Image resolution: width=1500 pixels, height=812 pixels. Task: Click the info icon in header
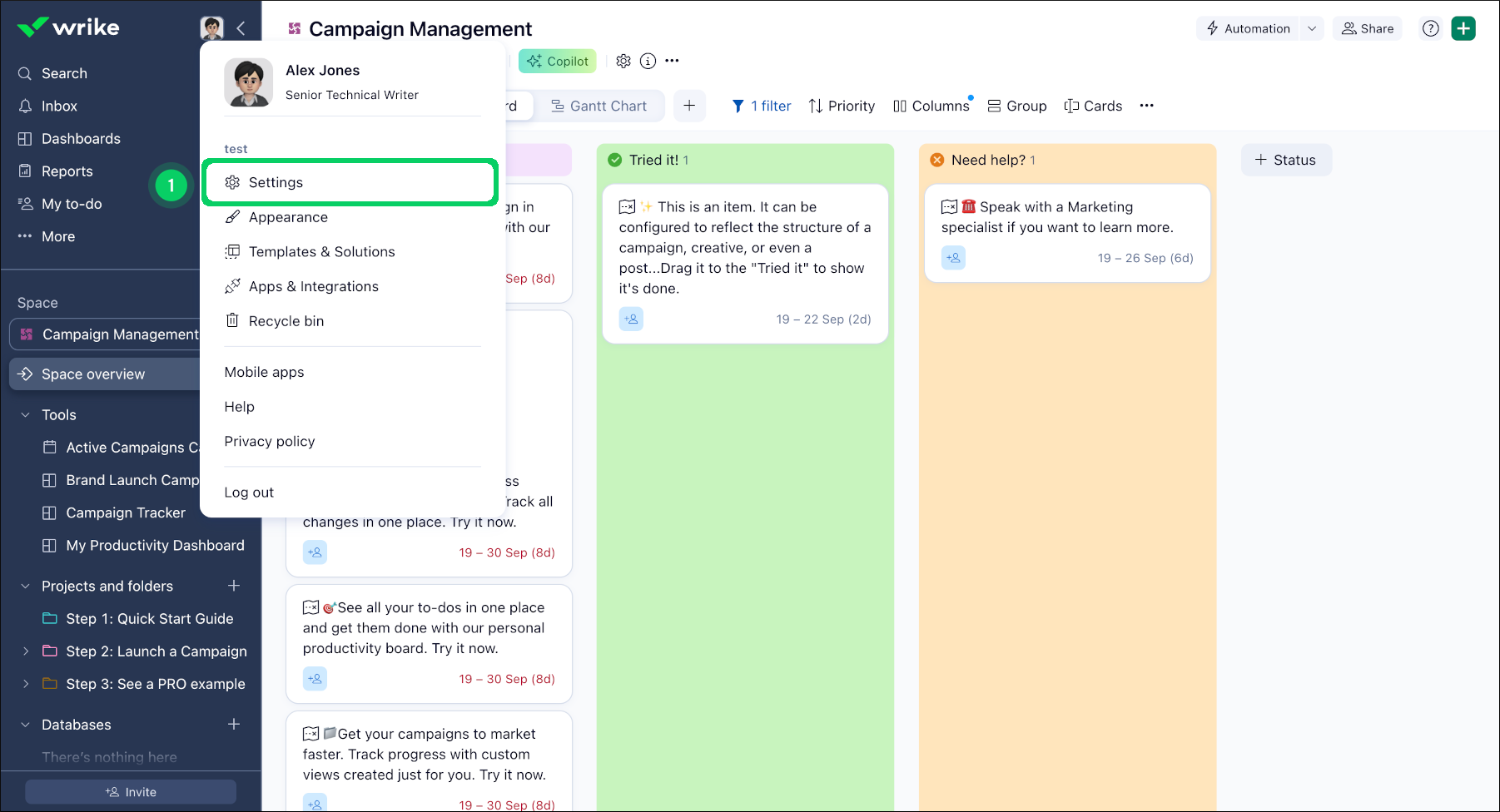[648, 61]
